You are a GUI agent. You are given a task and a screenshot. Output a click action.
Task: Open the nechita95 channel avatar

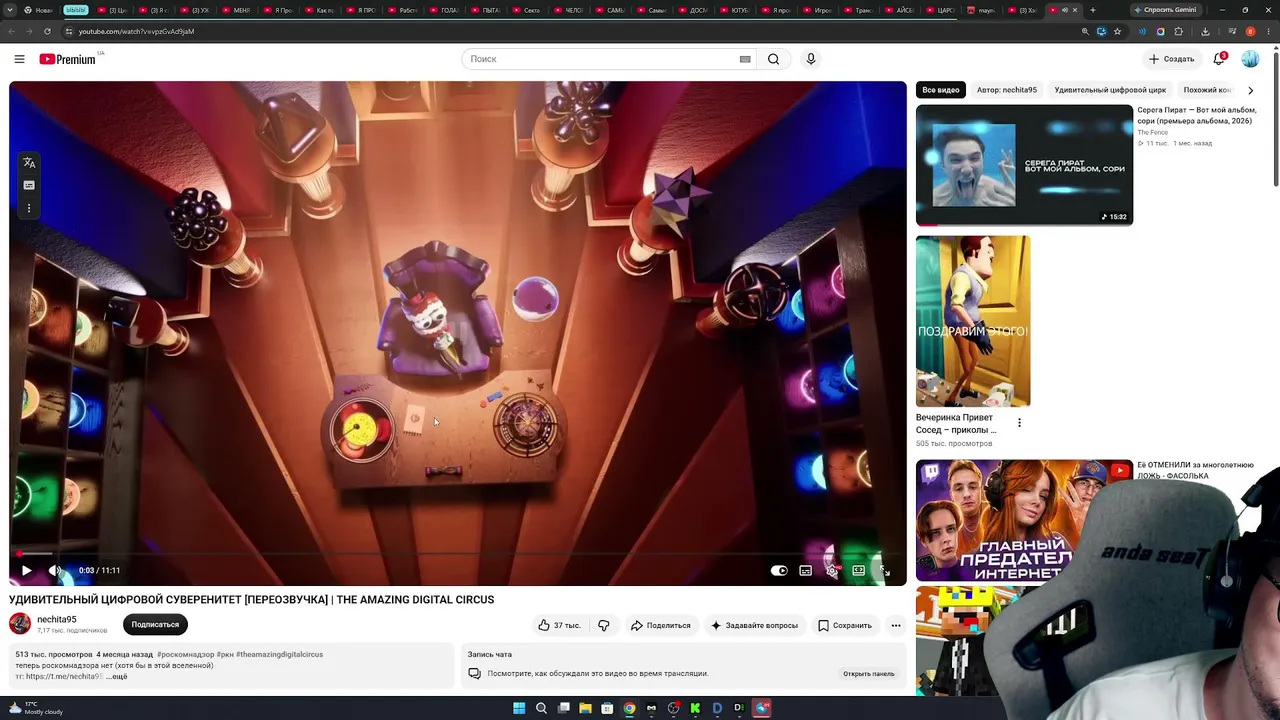tap(20, 624)
